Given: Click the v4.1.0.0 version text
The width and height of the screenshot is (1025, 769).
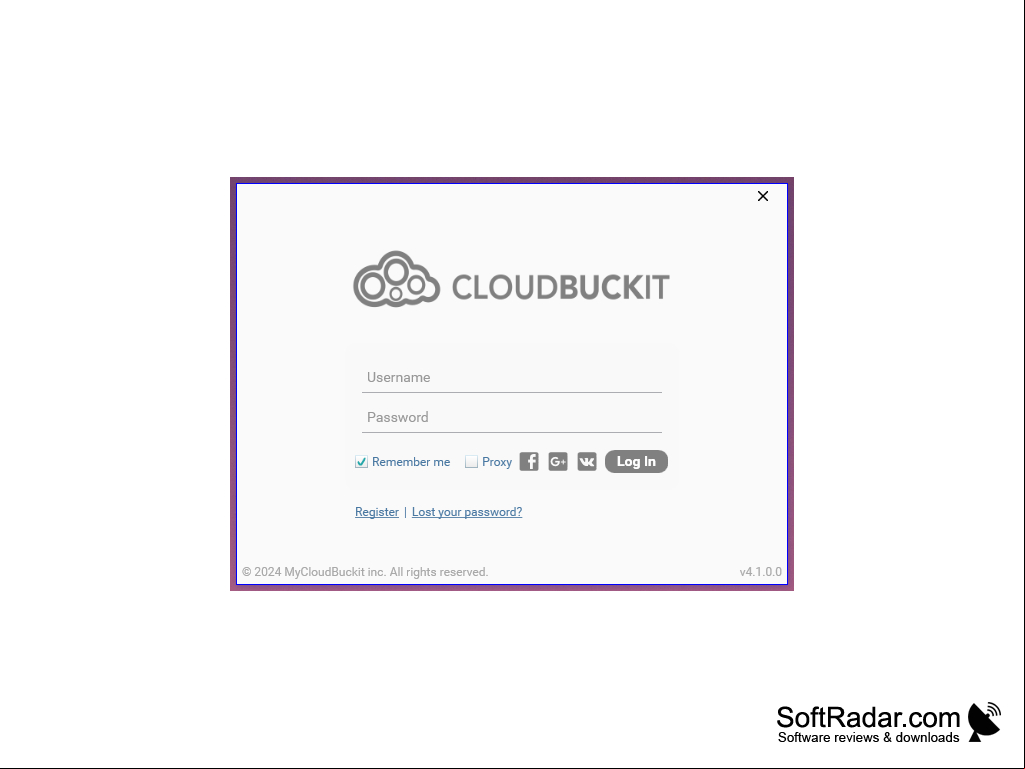Looking at the screenshot, I should pyautogui.click(x=760, y=572).
